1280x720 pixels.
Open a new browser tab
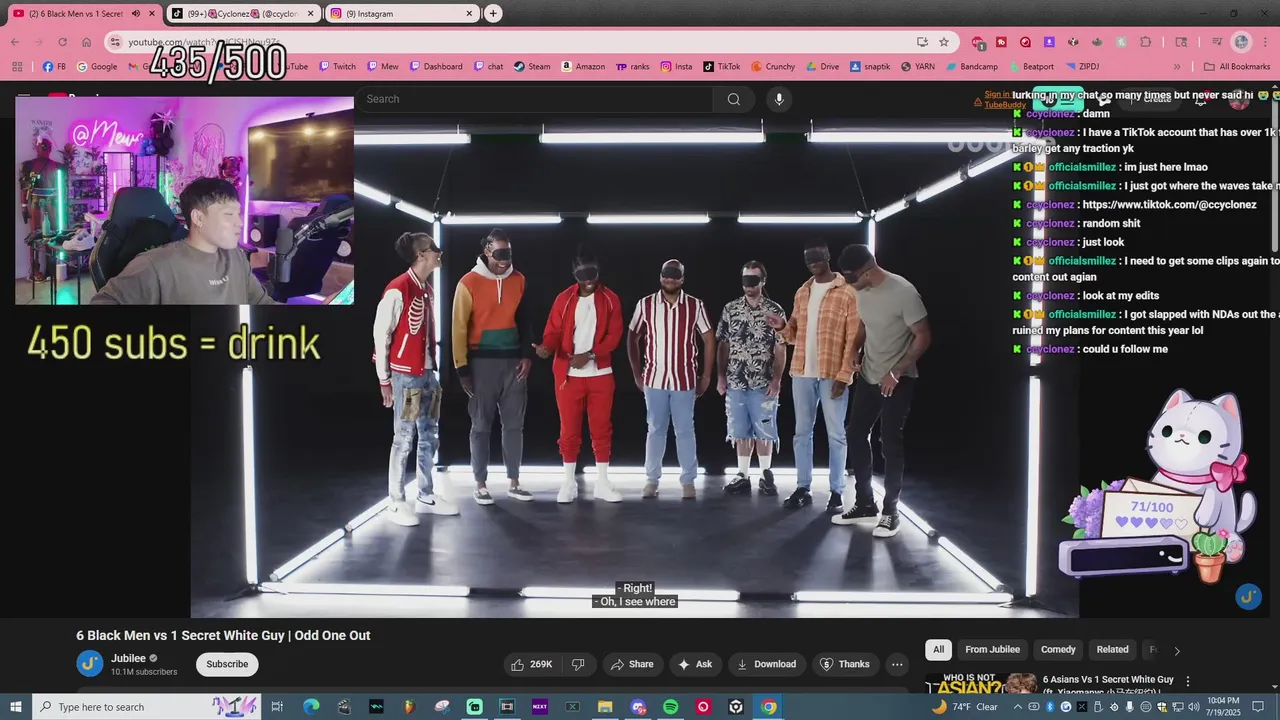493,14
